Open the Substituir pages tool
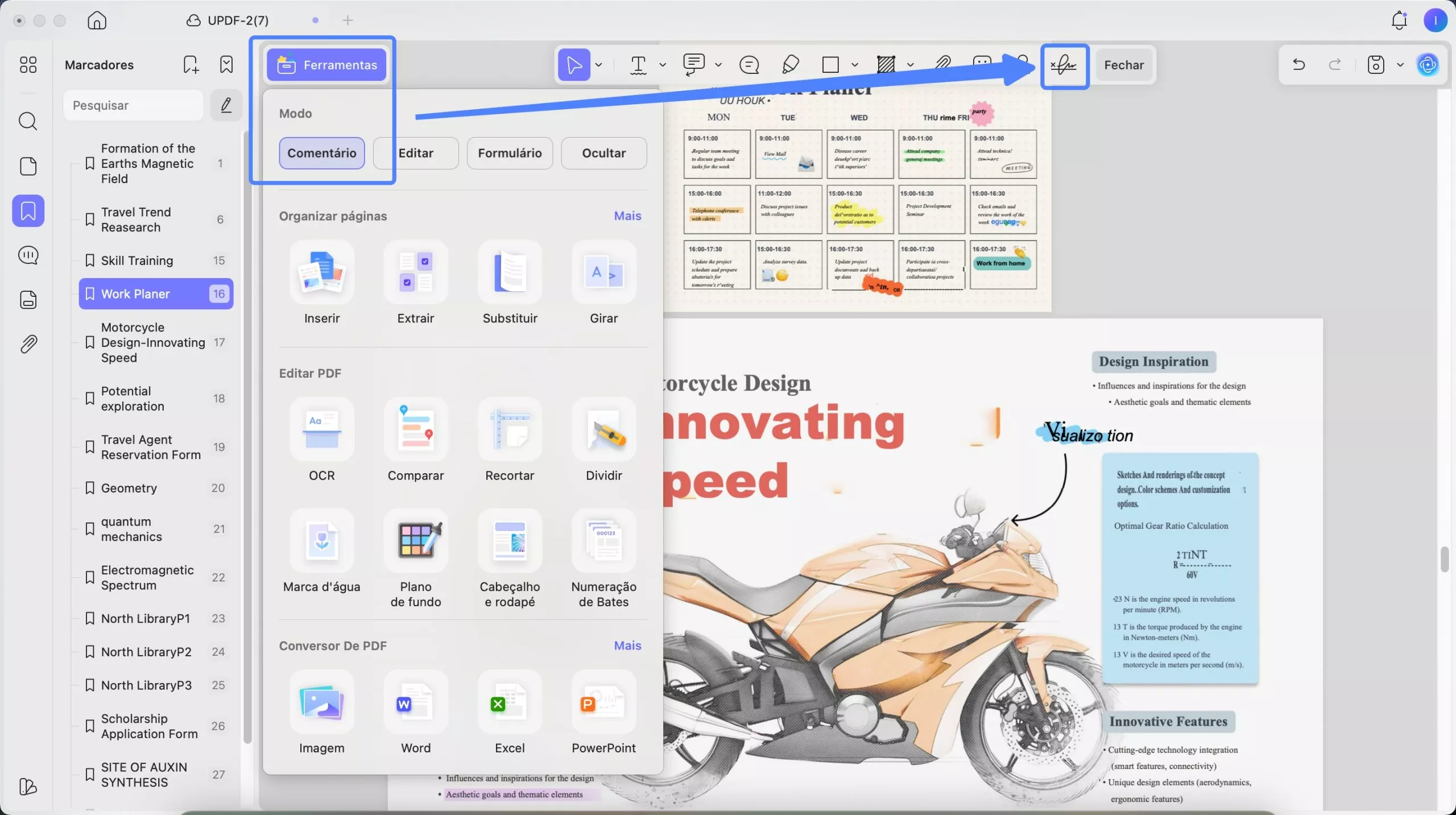Image resolution: width=1456 pixels, height=815 pixels. [510, 283]
